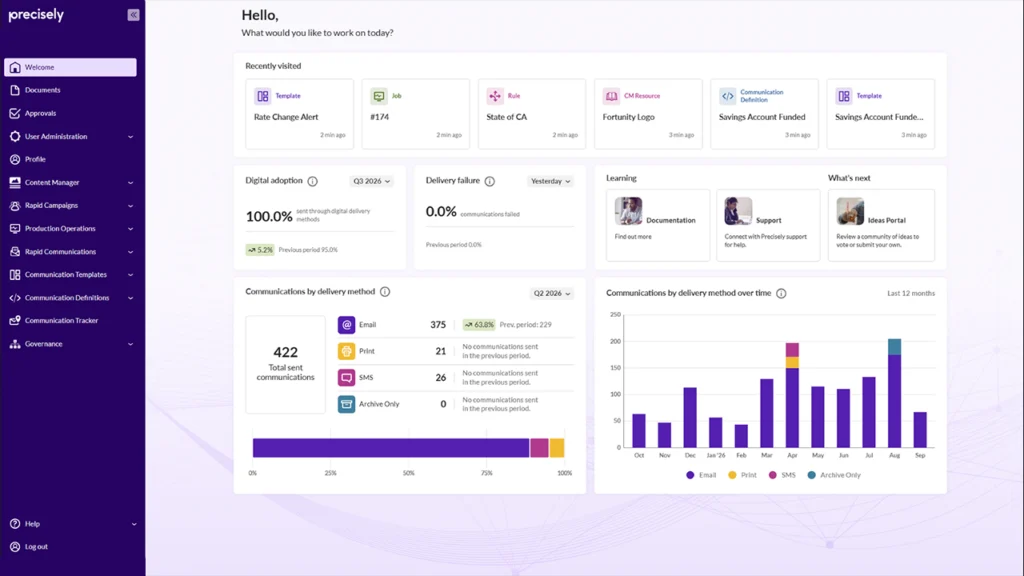
Task: Expand the Help menu in sidebar
Action: tap(71, 524)
